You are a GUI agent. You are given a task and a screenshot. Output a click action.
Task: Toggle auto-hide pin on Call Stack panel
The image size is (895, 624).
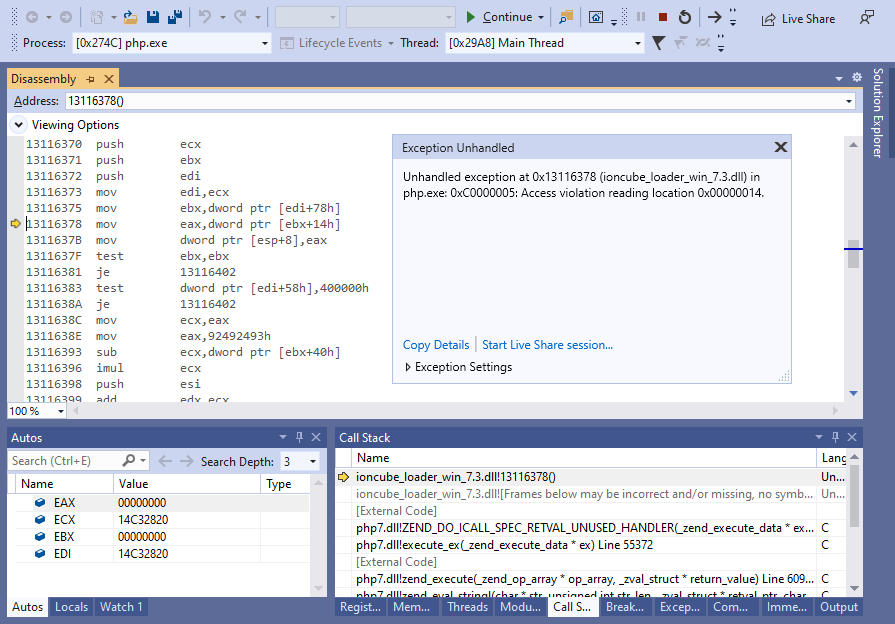pyautogui.click(x=834, y=437)
